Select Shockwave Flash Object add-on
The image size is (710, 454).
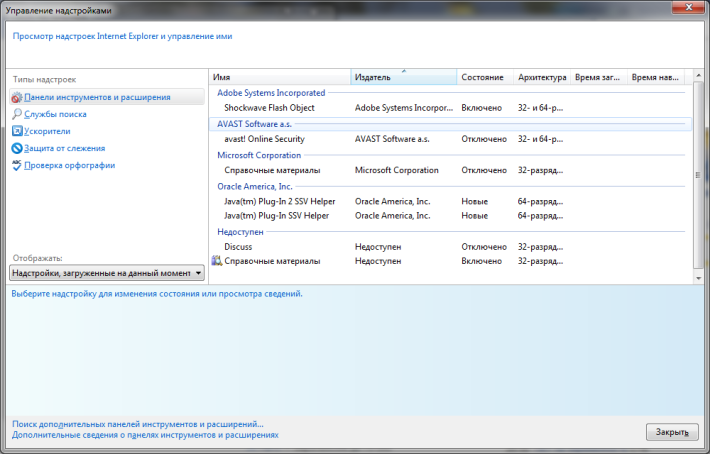tap(269, 108)
